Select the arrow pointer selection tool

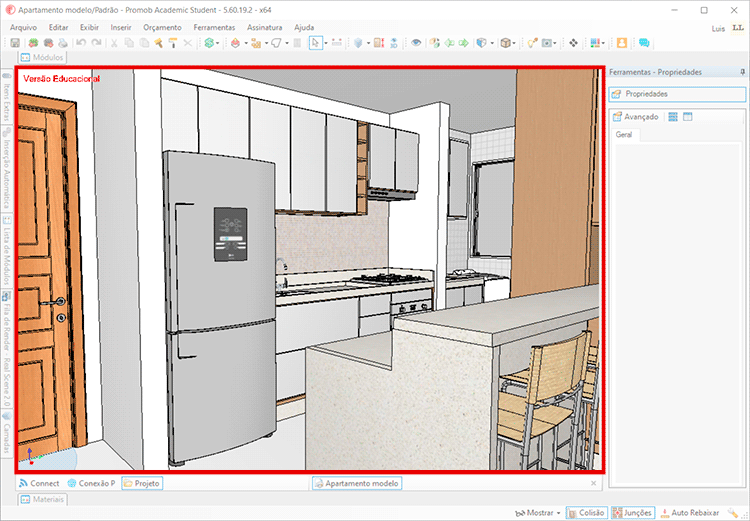314,43
